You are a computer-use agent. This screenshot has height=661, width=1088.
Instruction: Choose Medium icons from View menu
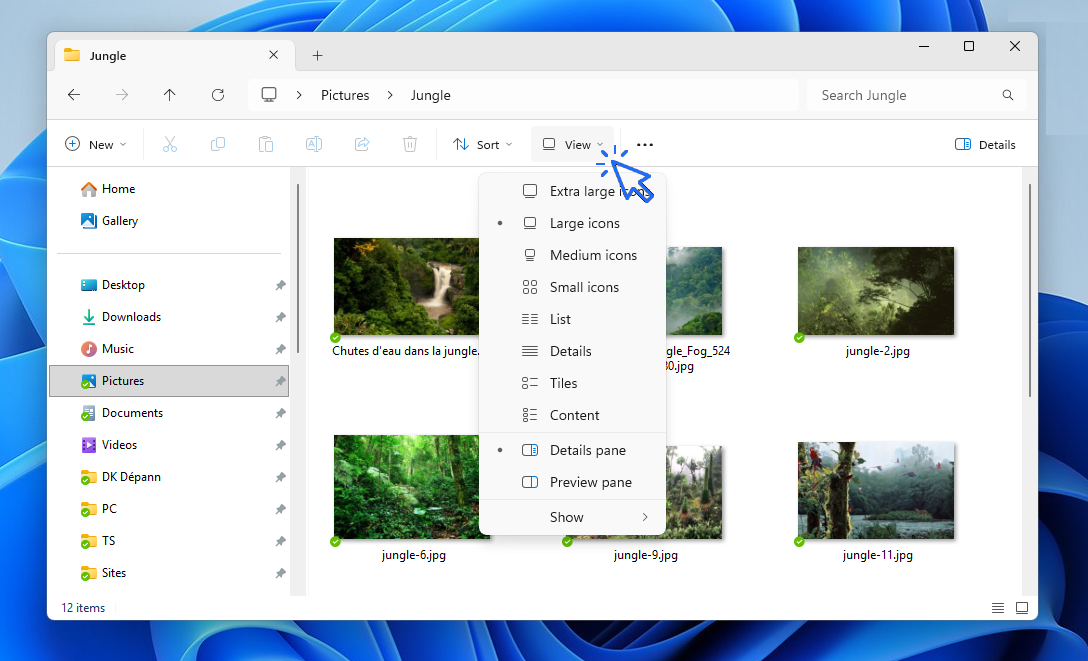[592, 255]
